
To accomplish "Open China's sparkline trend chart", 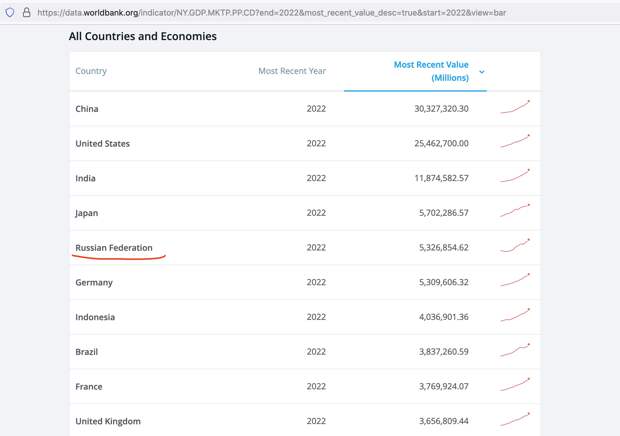I will 515,107.
